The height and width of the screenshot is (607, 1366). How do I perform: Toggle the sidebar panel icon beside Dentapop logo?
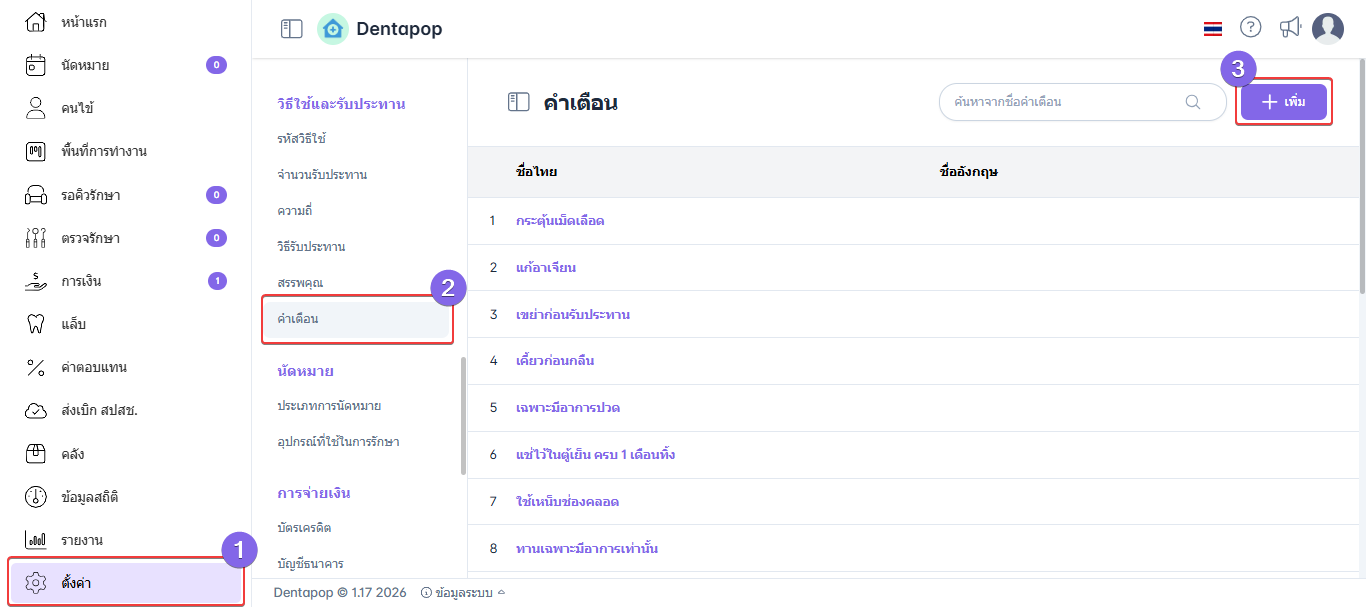click(291, 29)
